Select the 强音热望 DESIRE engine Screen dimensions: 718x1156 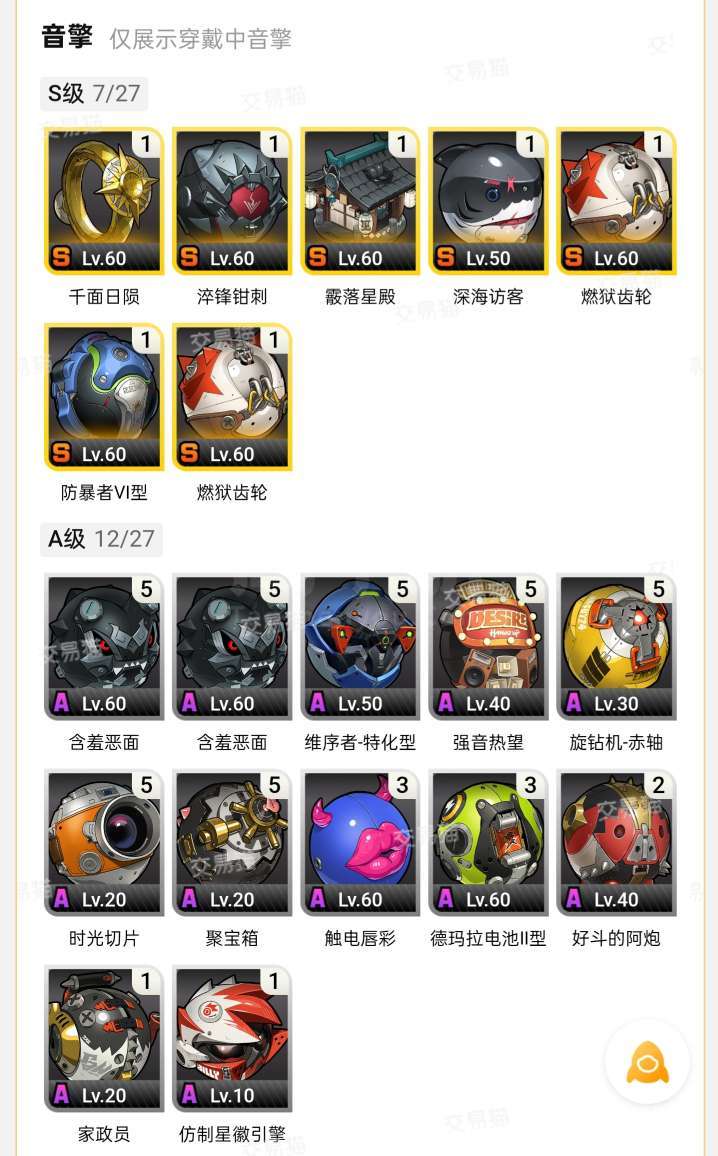click(489, 647)
